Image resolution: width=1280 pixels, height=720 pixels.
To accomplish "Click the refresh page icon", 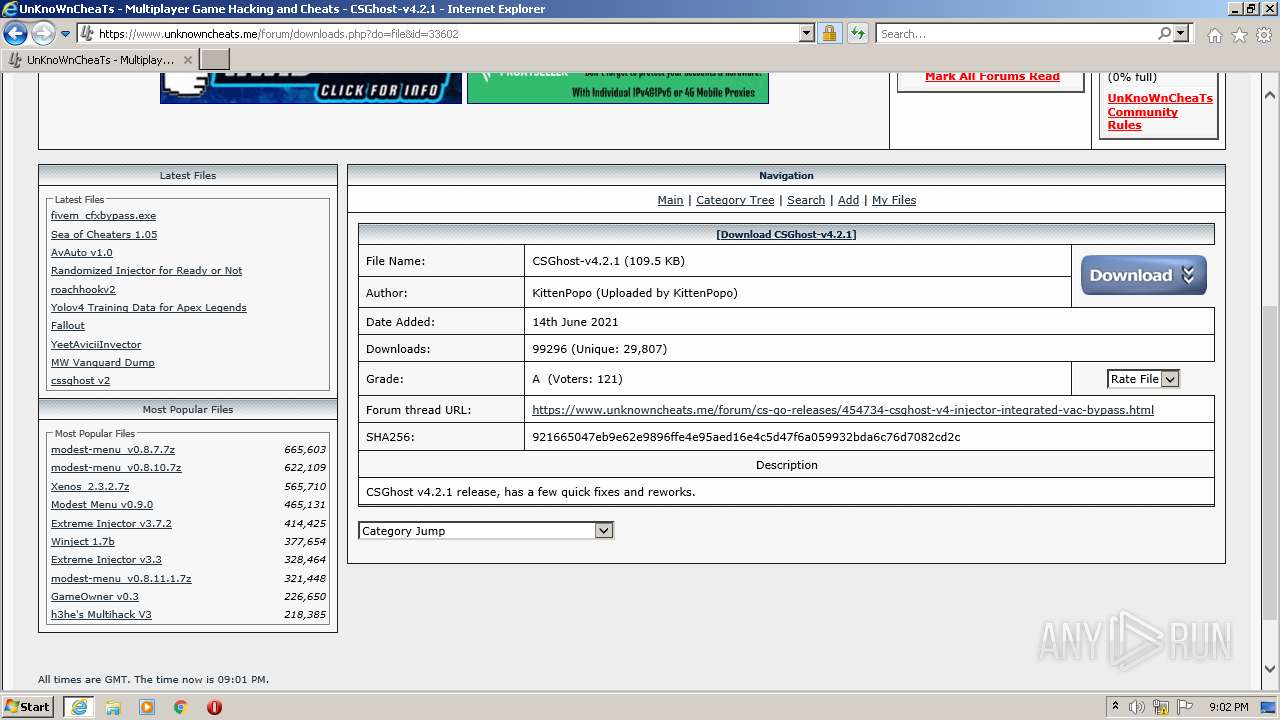I will pos(857,34).
